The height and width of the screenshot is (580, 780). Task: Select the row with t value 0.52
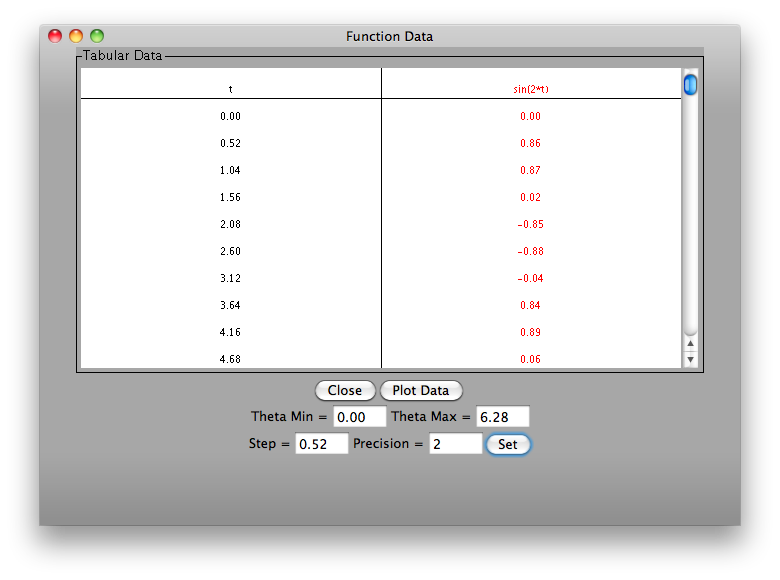click(x=231, y=143)
